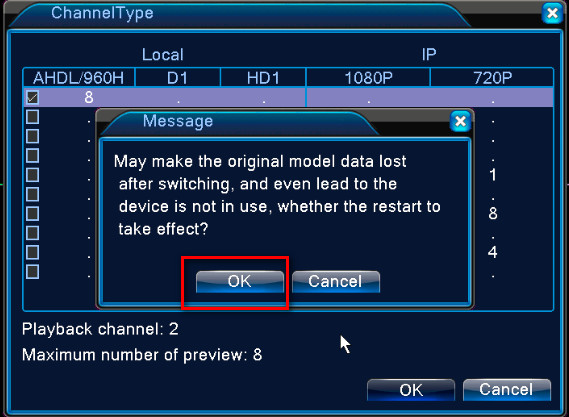Tick checkbox of row with 720P value 4
This screenshot has width=569, height=417.
coord(32,253)
